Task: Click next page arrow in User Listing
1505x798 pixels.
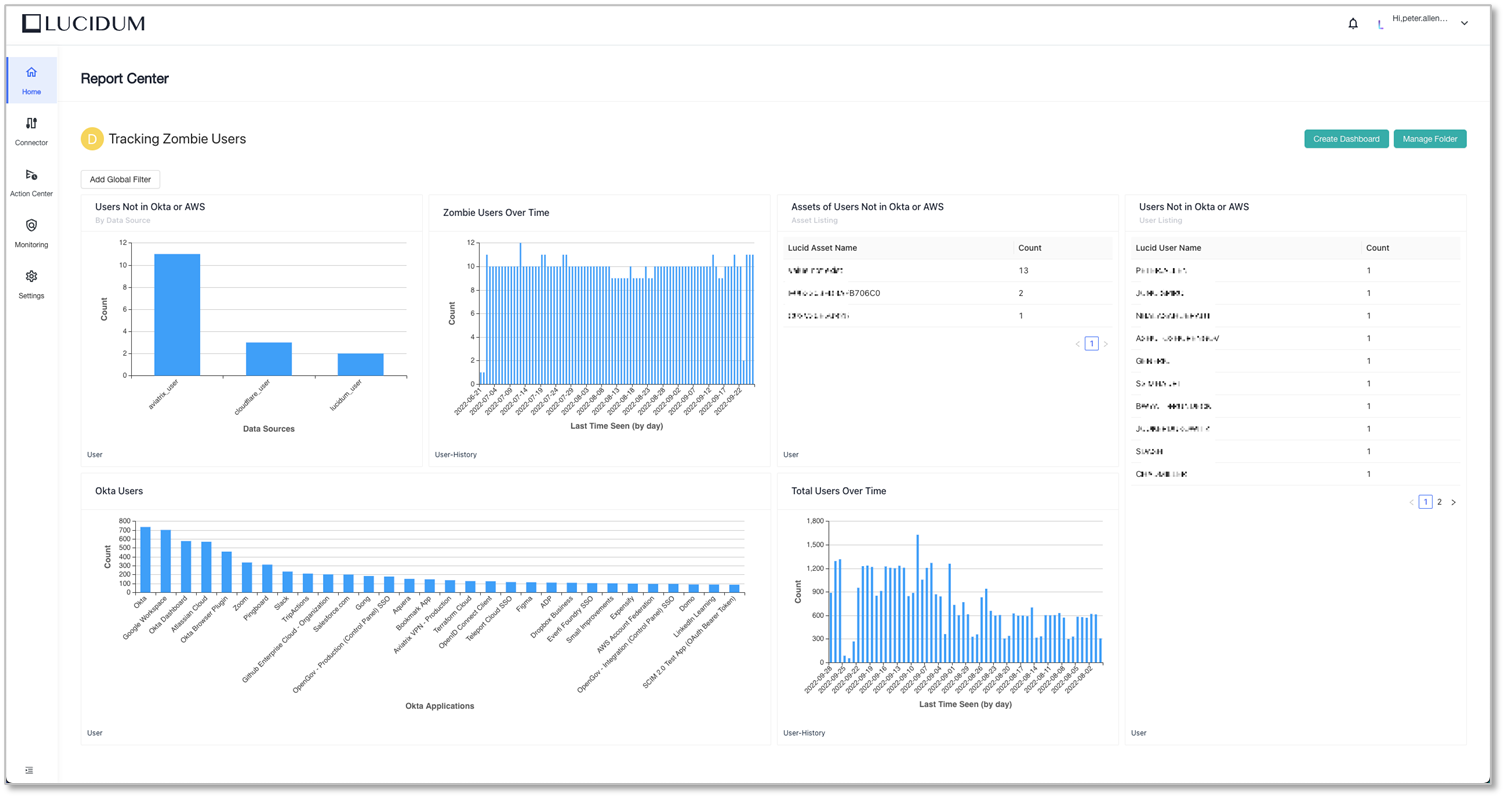Action: [1454, 502]
